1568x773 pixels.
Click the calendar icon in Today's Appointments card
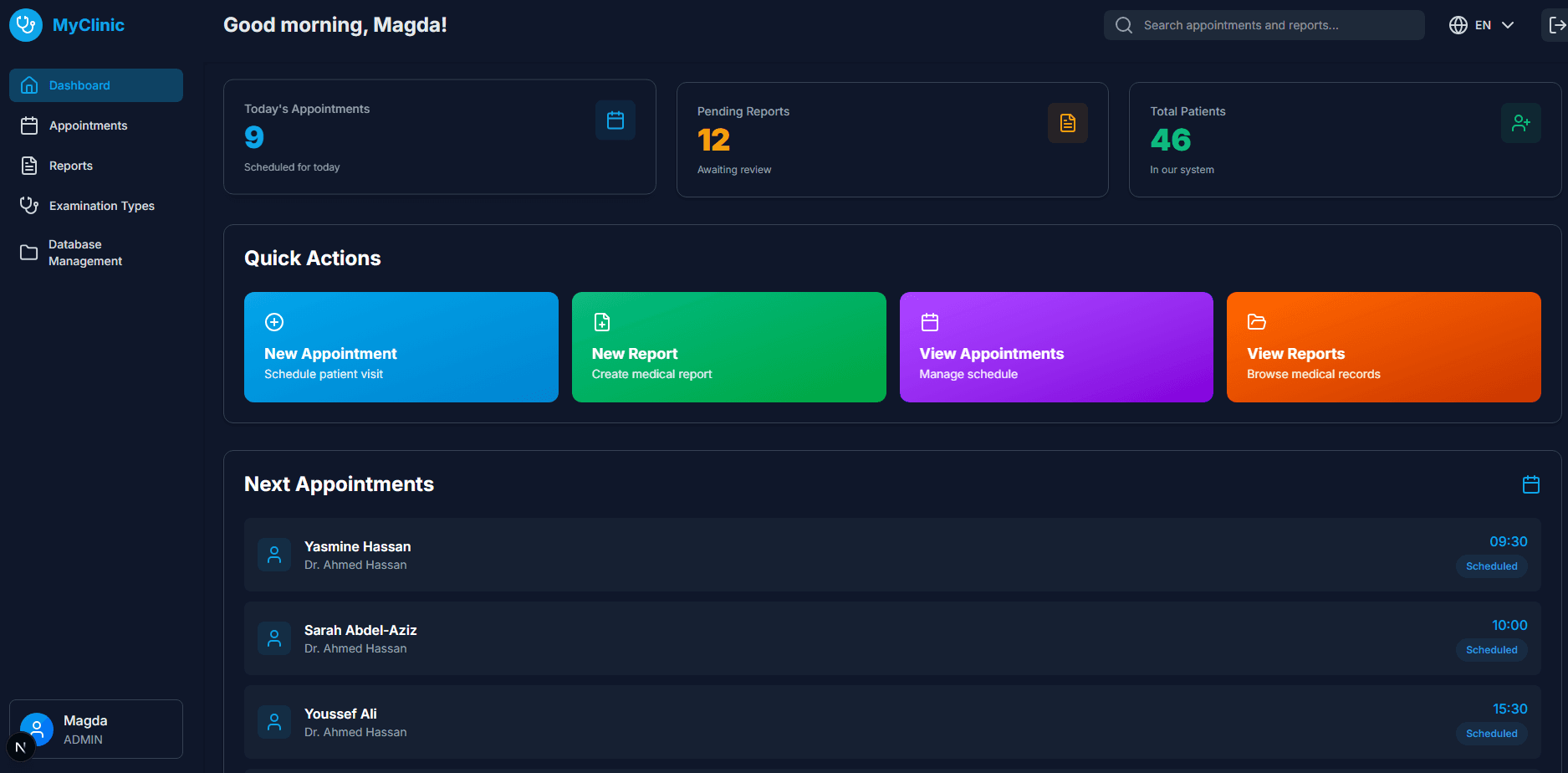click(615, 120)
